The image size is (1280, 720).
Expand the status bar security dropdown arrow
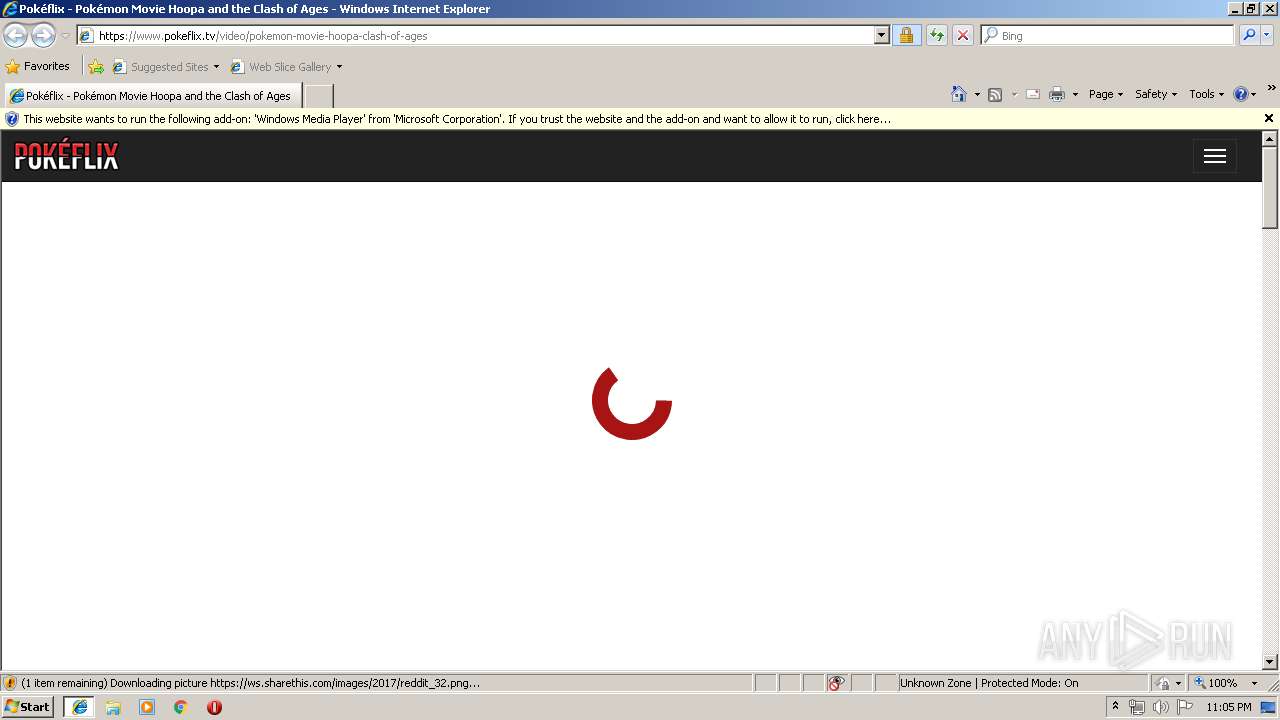pyautogui.click(x=1178, y=683)
